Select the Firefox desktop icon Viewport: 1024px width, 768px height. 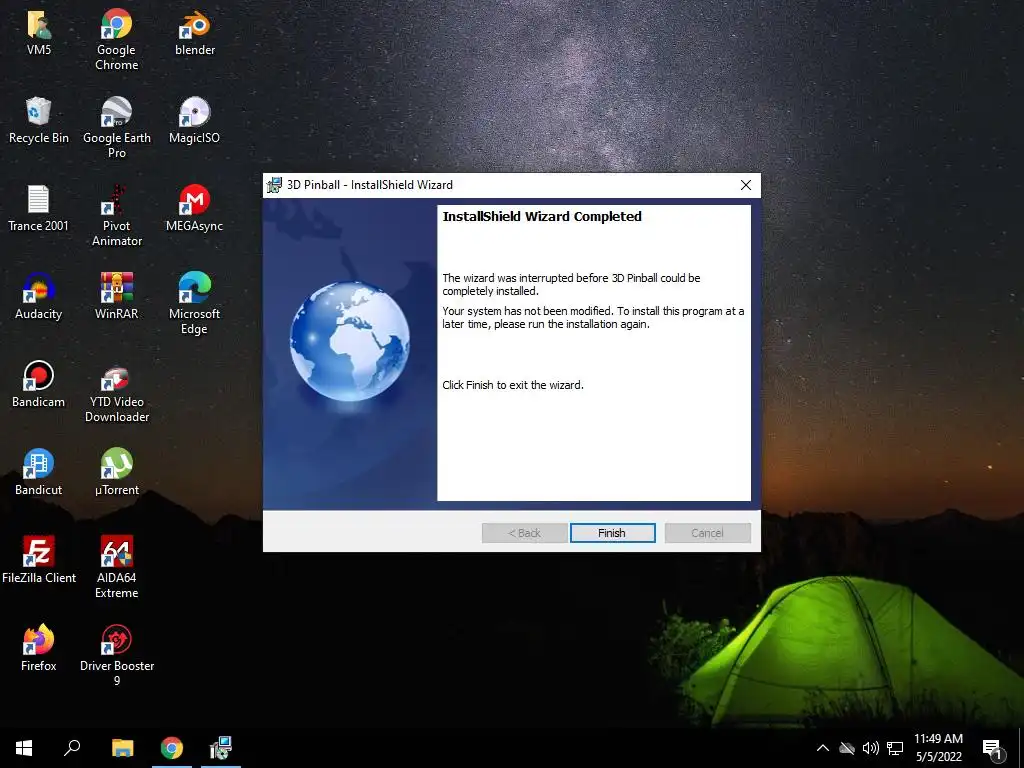click(x=39, y=650)
